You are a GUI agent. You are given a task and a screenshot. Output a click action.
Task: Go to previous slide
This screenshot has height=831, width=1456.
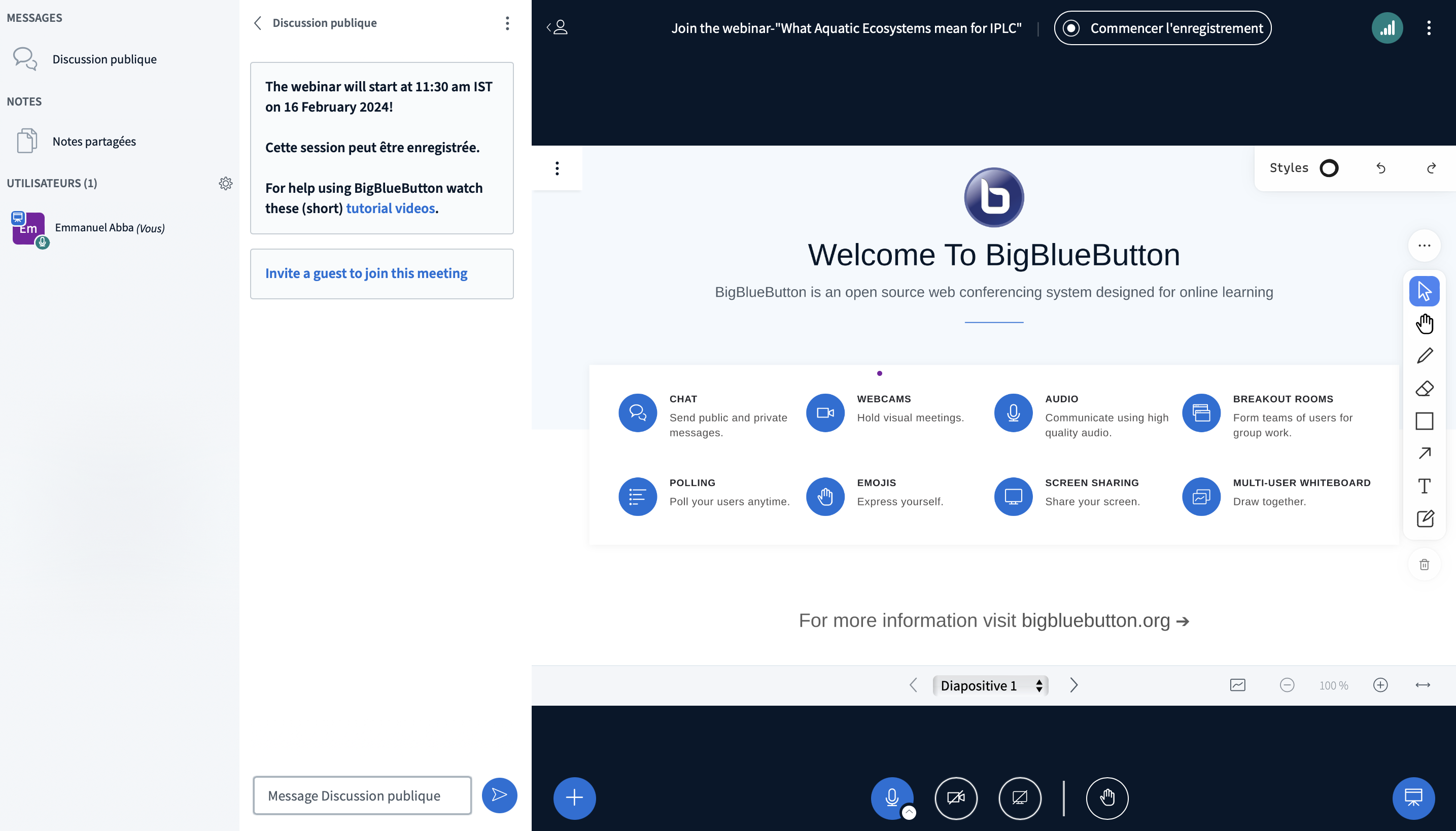913,685
